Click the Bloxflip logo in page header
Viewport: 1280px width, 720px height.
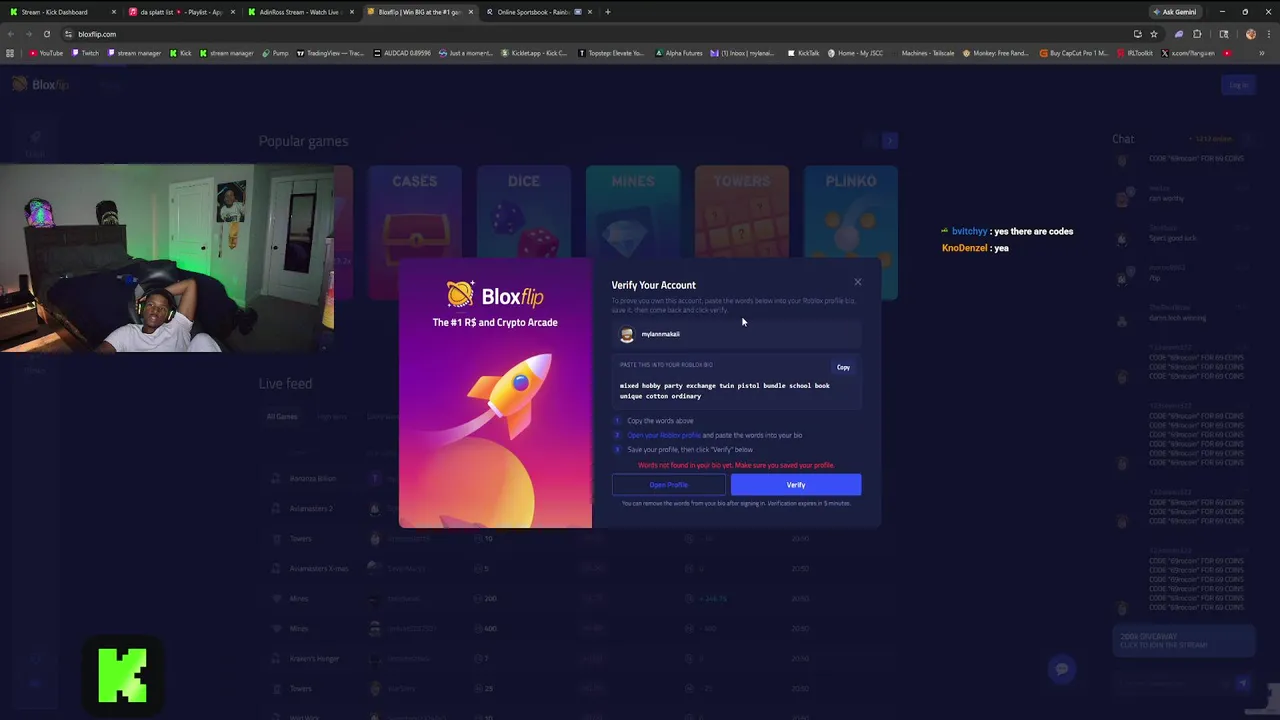click(x=41, y=85)
